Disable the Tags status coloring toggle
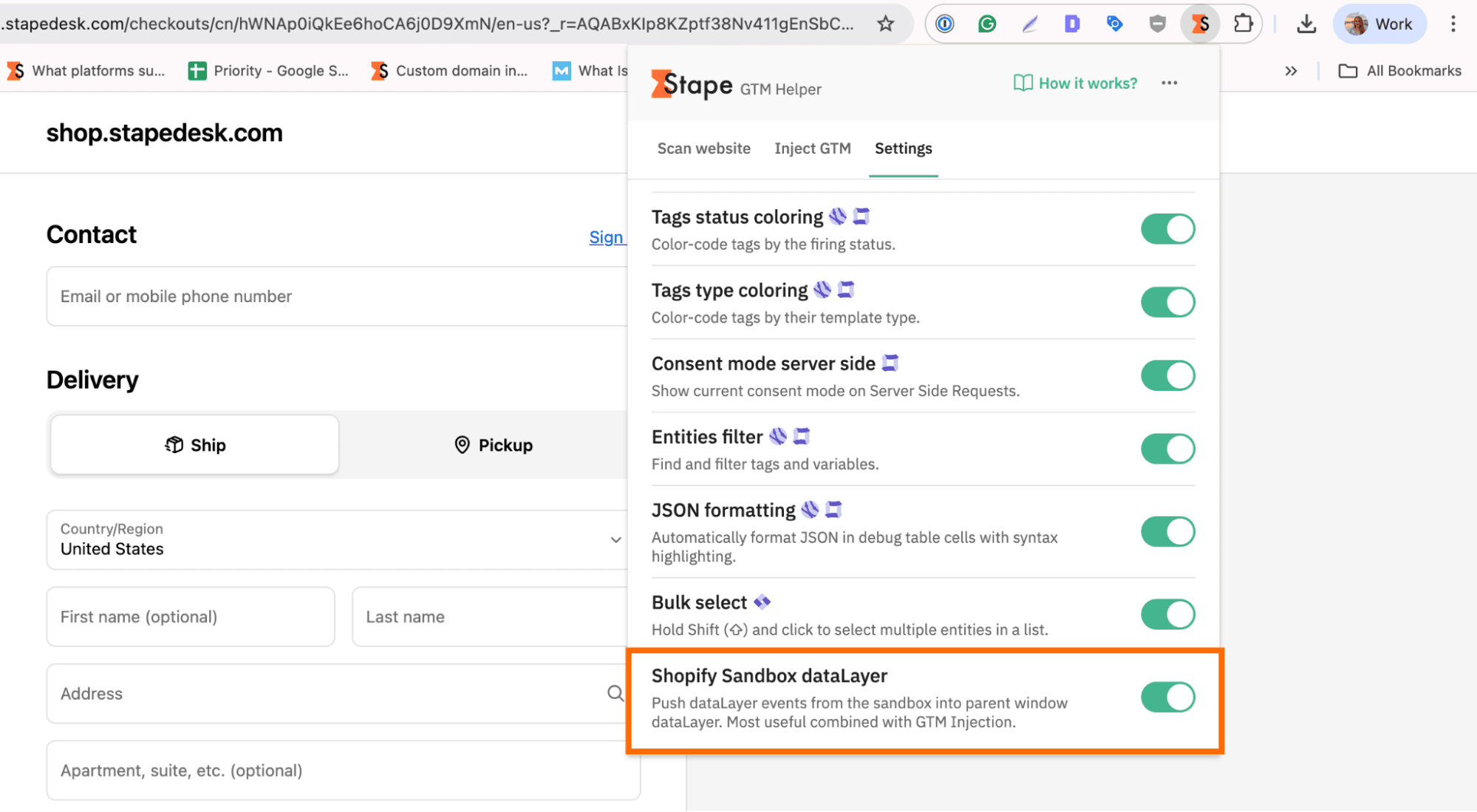The width and height of the screenshot is (1477, 812). pyautogui.click(x=1167, y=228)
